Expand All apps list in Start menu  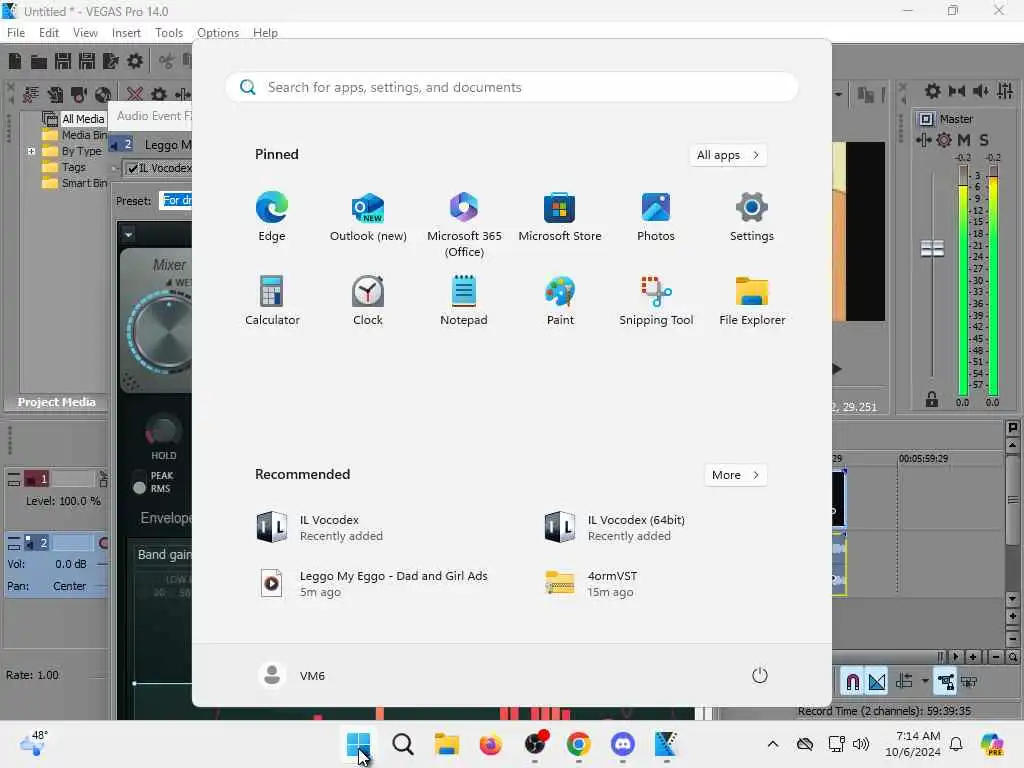pyautogui.click(x=728, y=155)
